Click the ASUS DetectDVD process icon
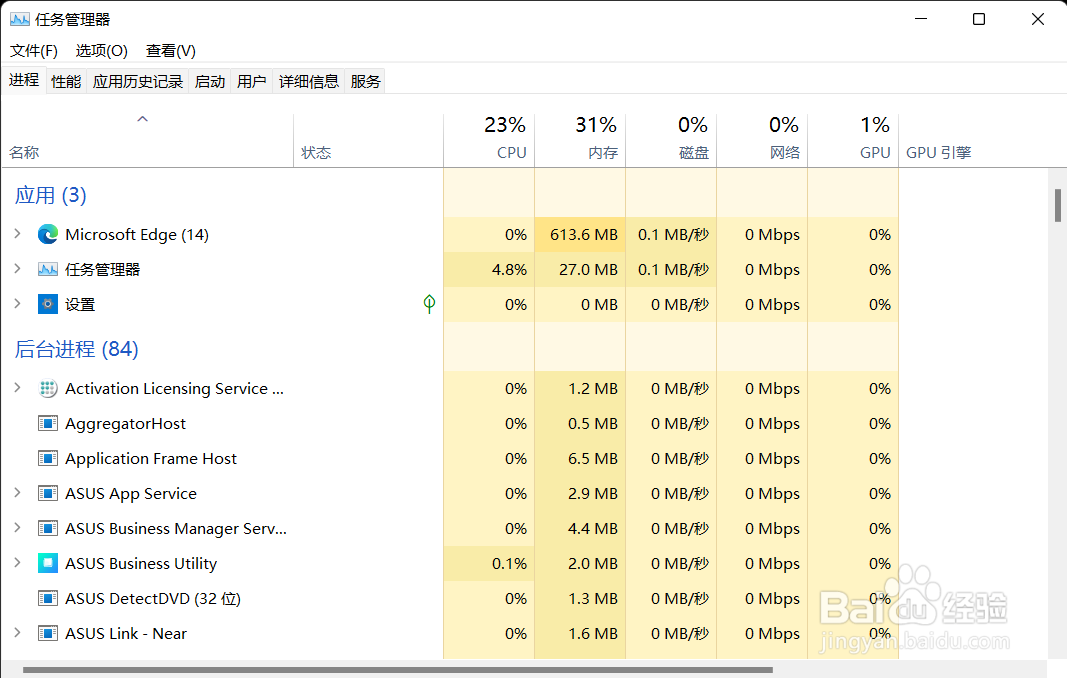Screen dimensions: 1067x678 (48, 598)
